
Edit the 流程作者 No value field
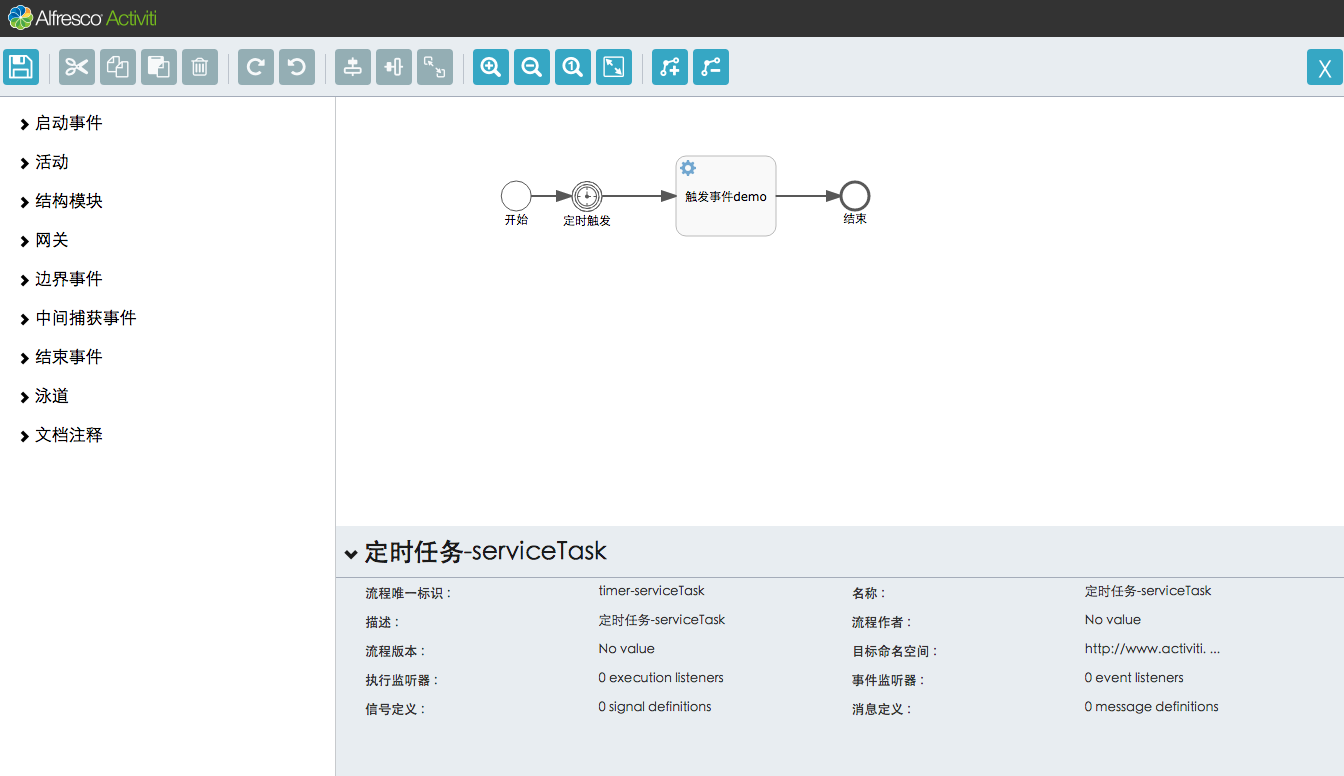(x=1113, y=620)
